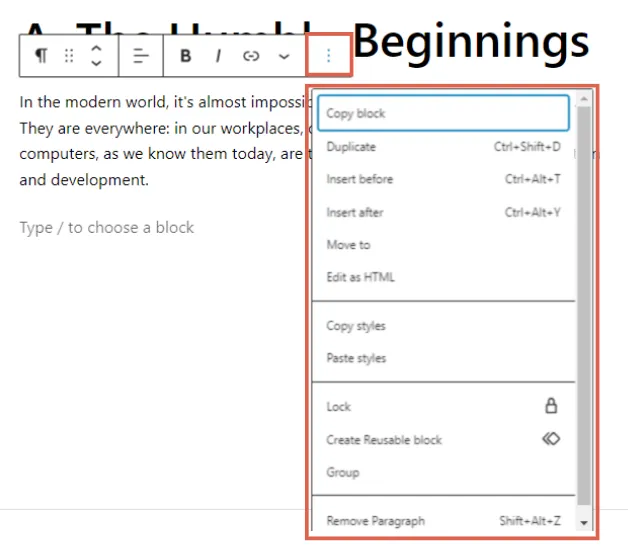631x555 pixels.
Task: Click the menu's vertical scrollbar thumb
Action: [x=584, y=306]
